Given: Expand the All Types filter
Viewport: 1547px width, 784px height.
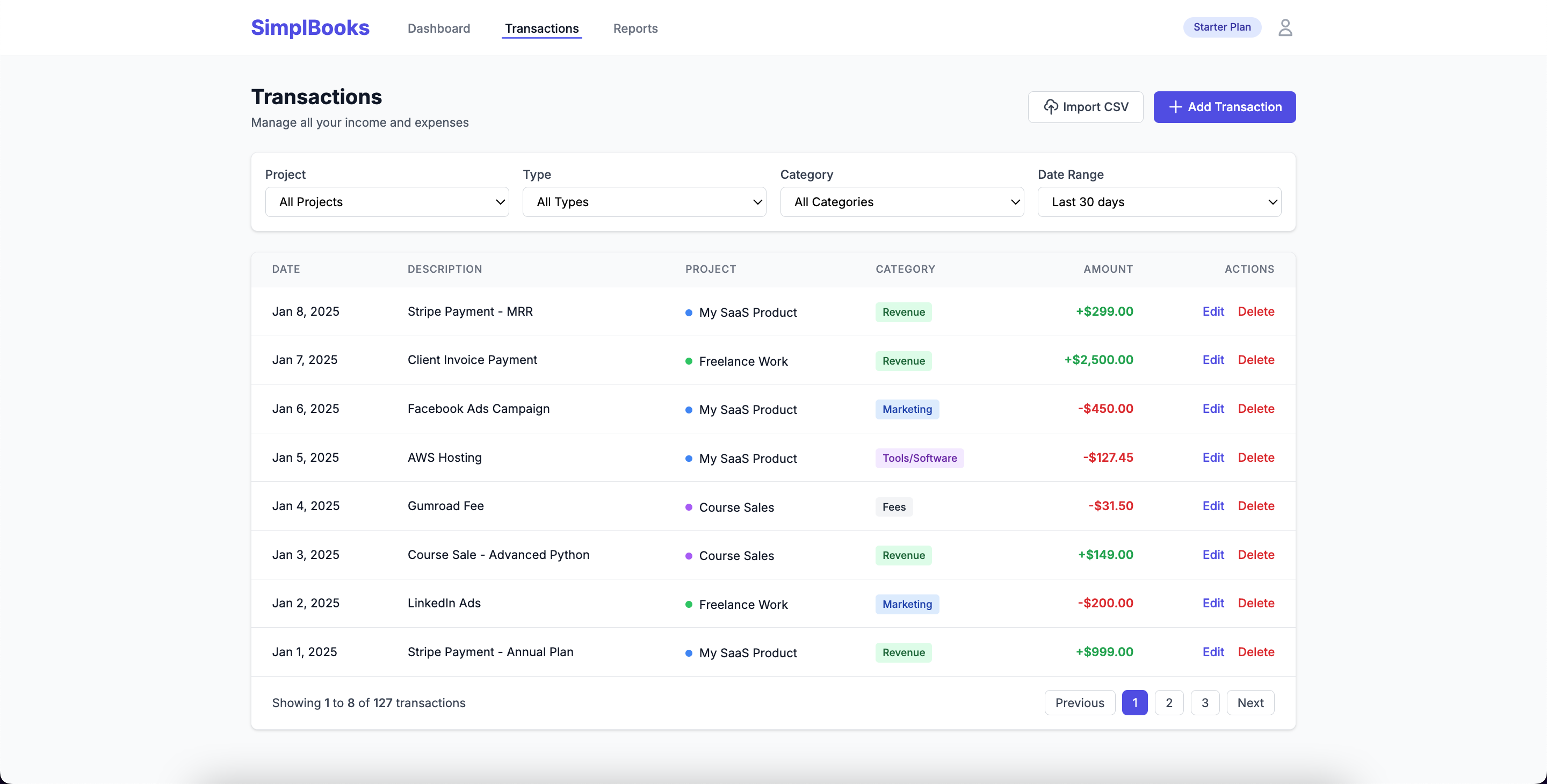Looking at the screenshot, I should tap(644, 202).
